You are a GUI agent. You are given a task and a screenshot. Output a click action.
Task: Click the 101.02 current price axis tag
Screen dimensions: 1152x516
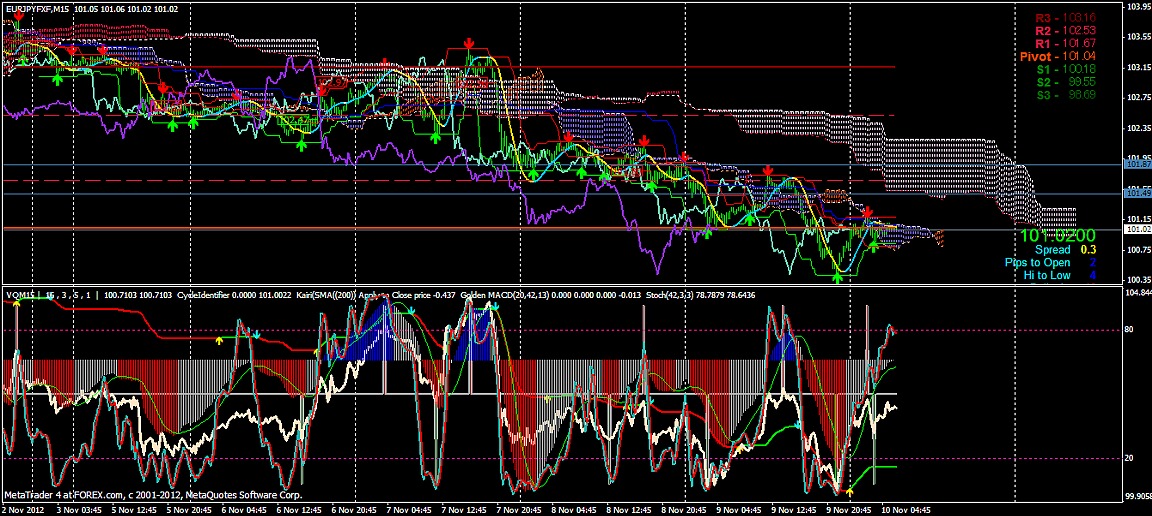[1137, 229]
